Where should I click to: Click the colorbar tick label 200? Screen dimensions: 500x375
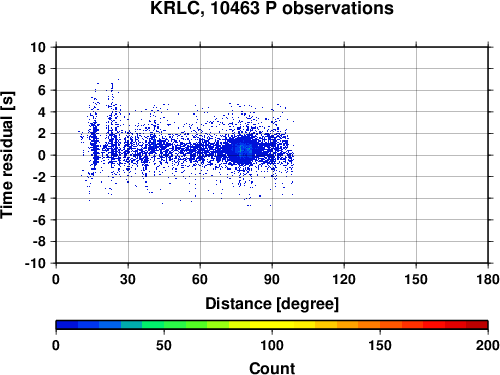[x=488, y=345]
